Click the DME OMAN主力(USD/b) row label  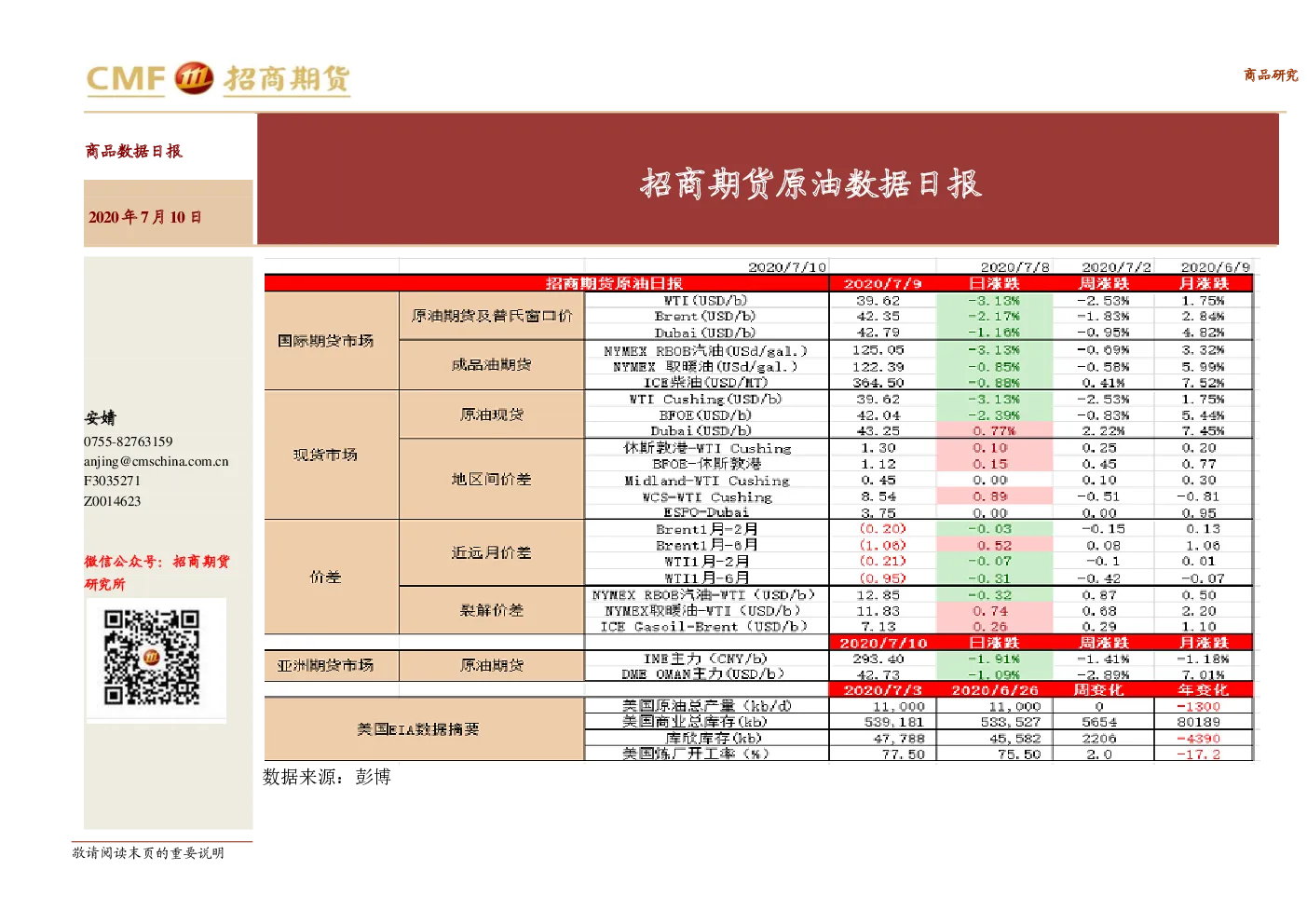[x=703, y=673]
